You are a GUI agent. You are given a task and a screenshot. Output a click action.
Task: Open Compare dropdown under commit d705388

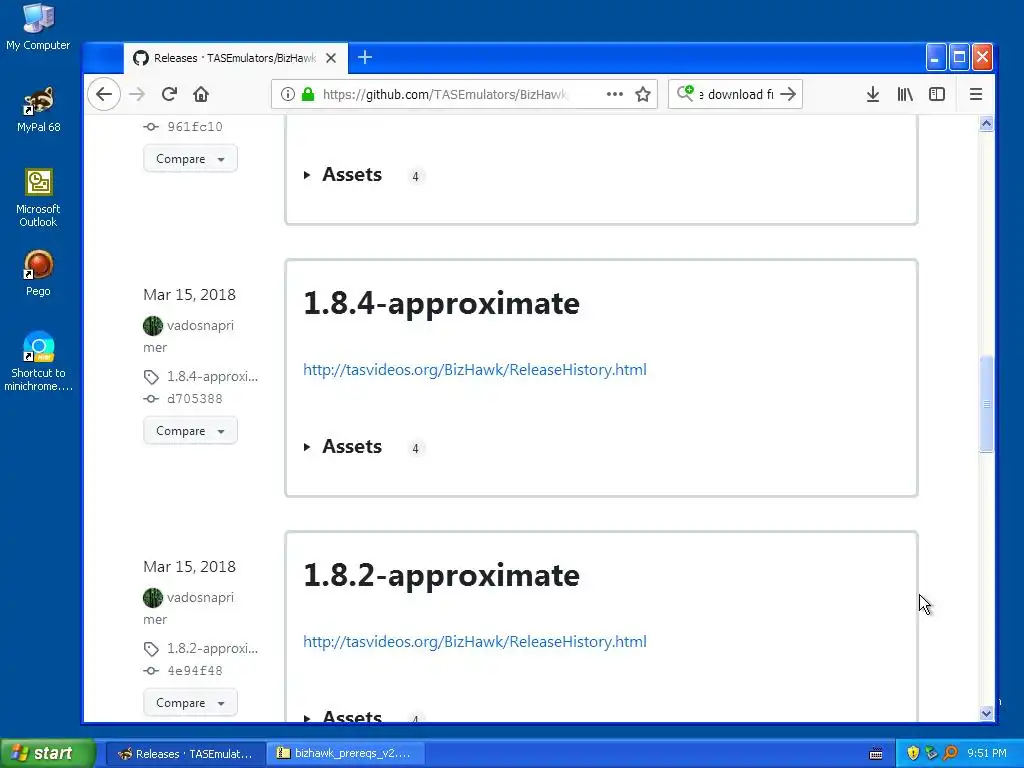(x=190, y=431)
